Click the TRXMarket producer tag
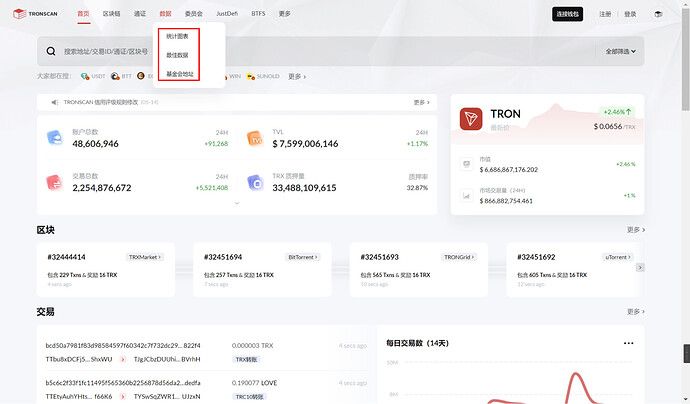The height and width of the screenshot is (404, 690). [x=145, y=257]
